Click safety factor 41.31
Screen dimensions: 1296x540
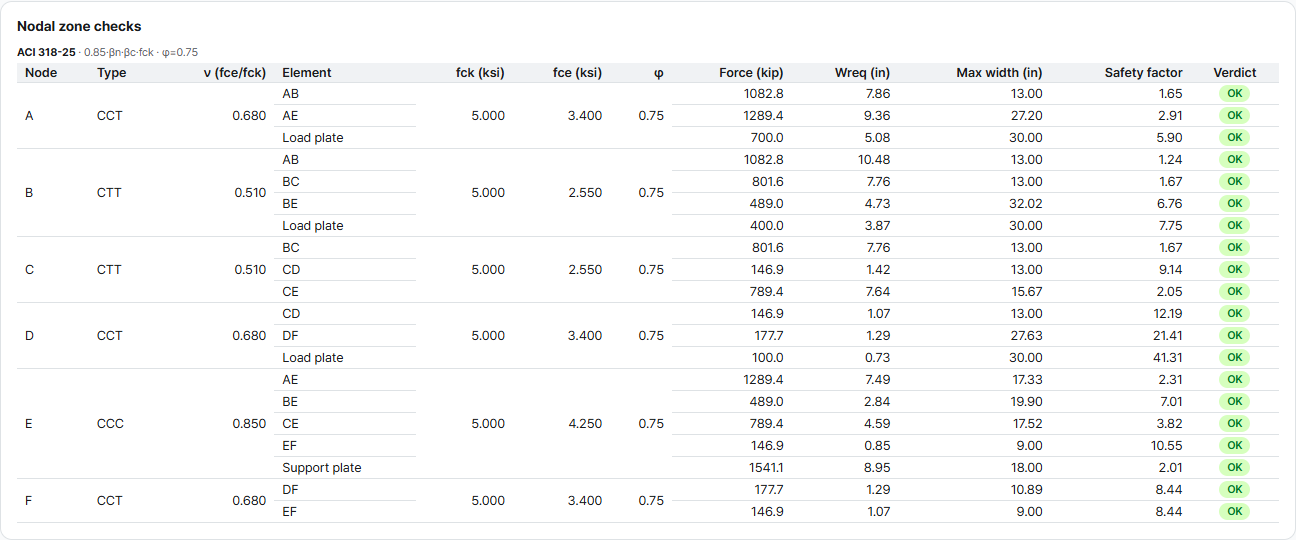coord(1166,358)
